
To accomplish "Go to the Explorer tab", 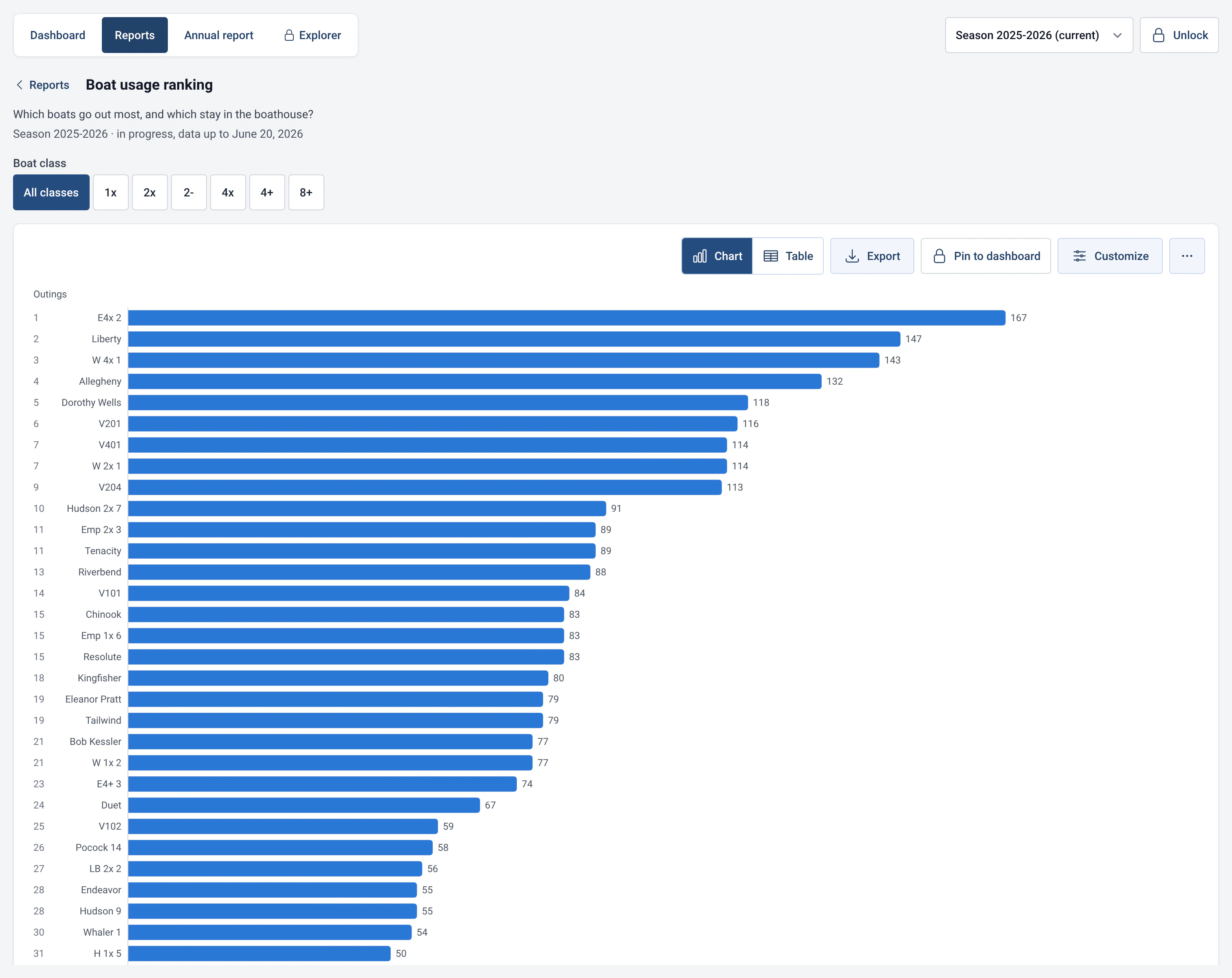I will [x=312, y=35].
